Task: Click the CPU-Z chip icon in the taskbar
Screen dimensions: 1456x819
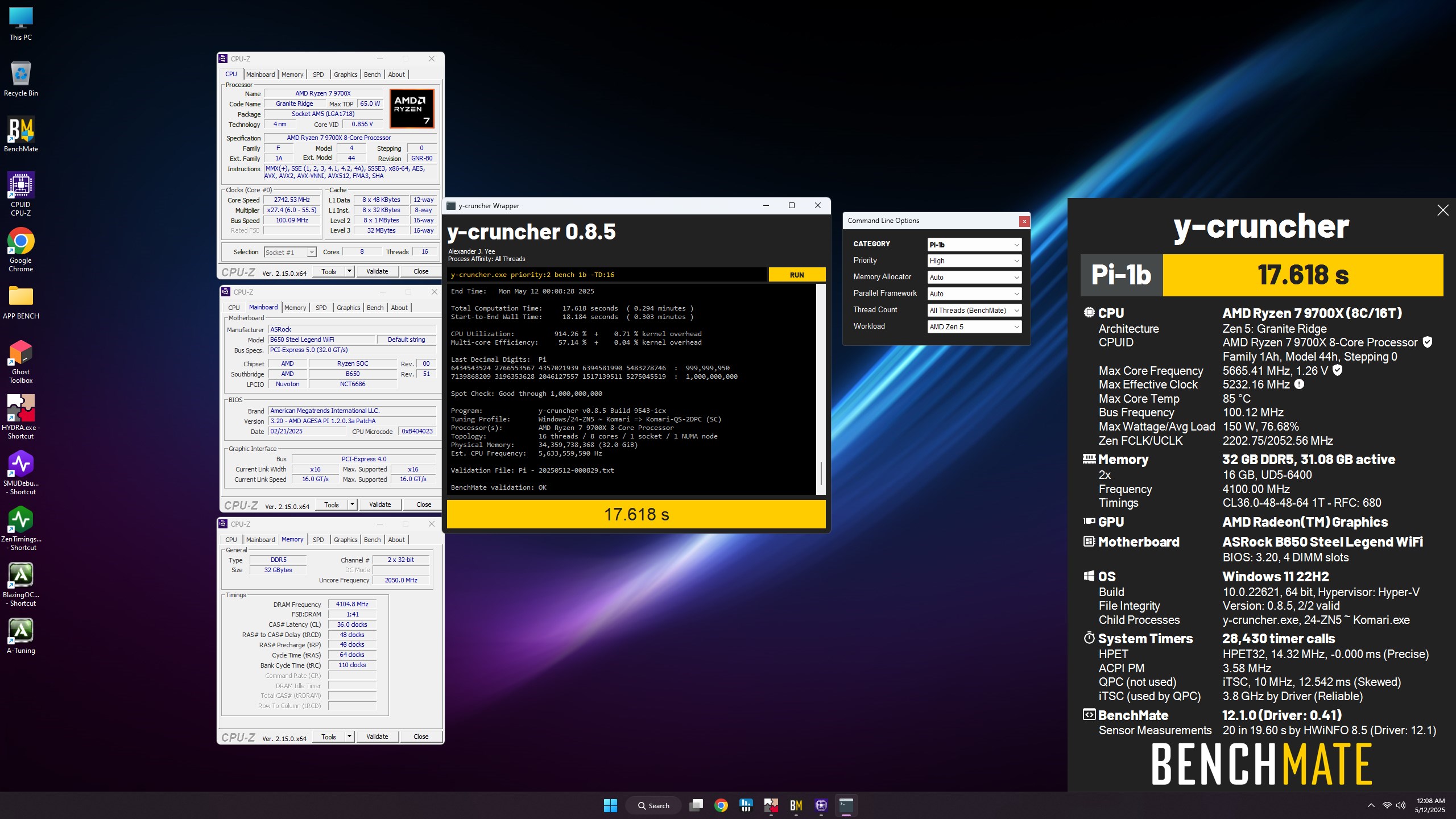Action: pos(821,805)
